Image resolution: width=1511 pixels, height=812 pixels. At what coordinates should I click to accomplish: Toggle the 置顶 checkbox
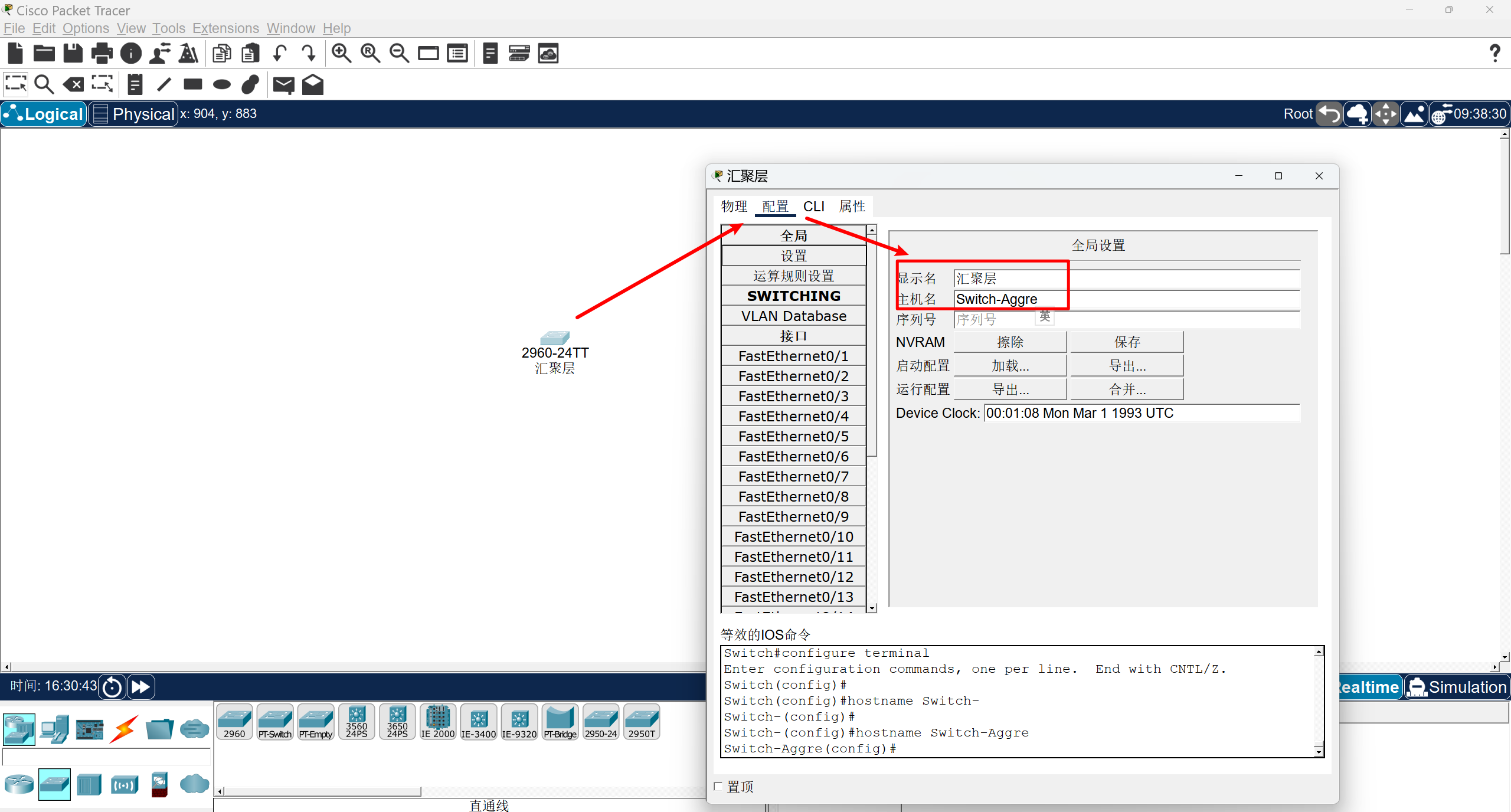coord(718,786)
